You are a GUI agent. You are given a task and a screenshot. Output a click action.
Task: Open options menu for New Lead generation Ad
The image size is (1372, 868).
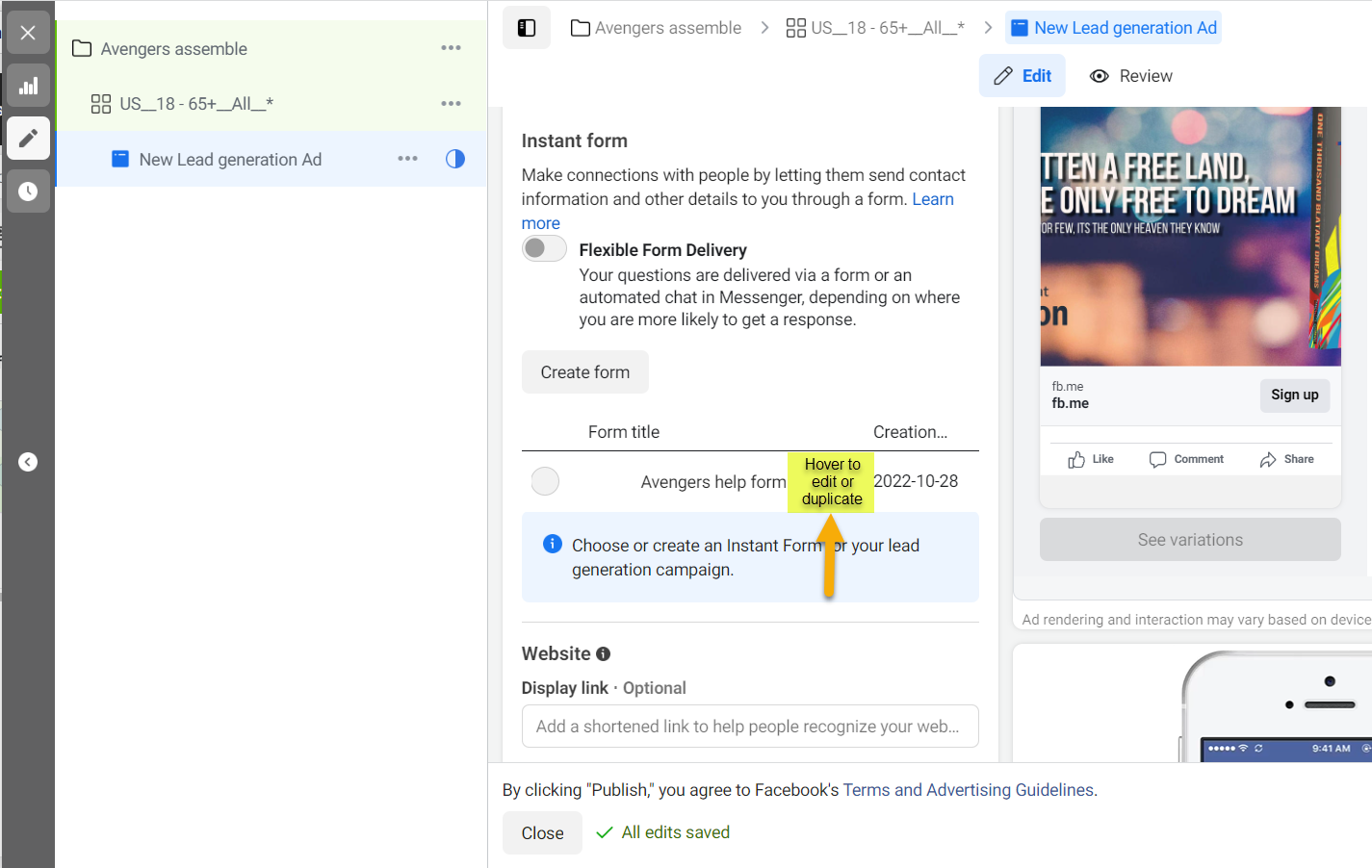pos(407,159)
